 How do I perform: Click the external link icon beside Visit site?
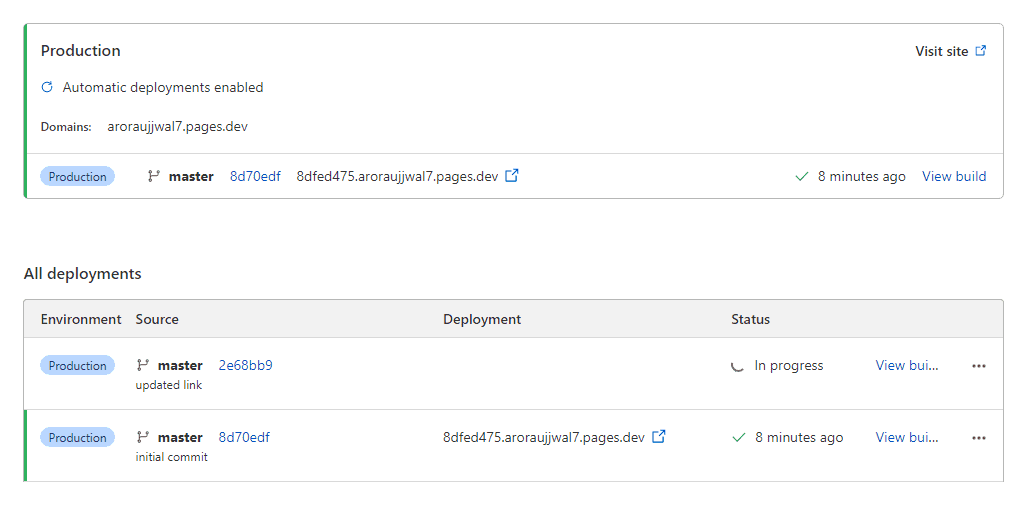981,51
